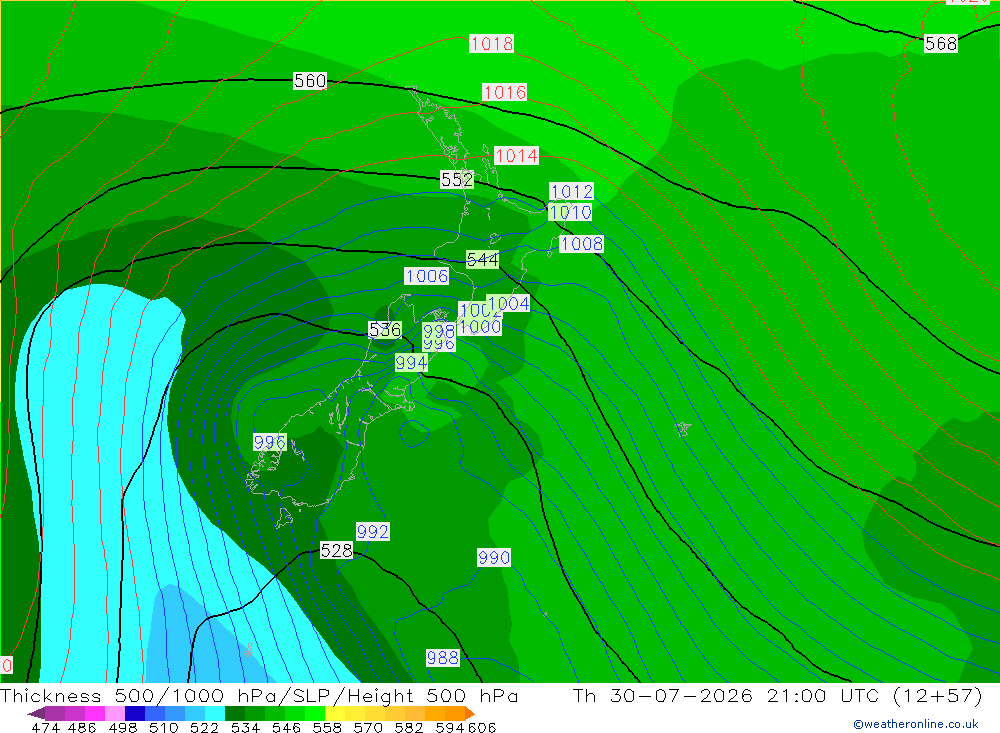Screen dimensions: 1000x733
Task: Click the blue 1012 isobar label
Action: pos(571,191)
